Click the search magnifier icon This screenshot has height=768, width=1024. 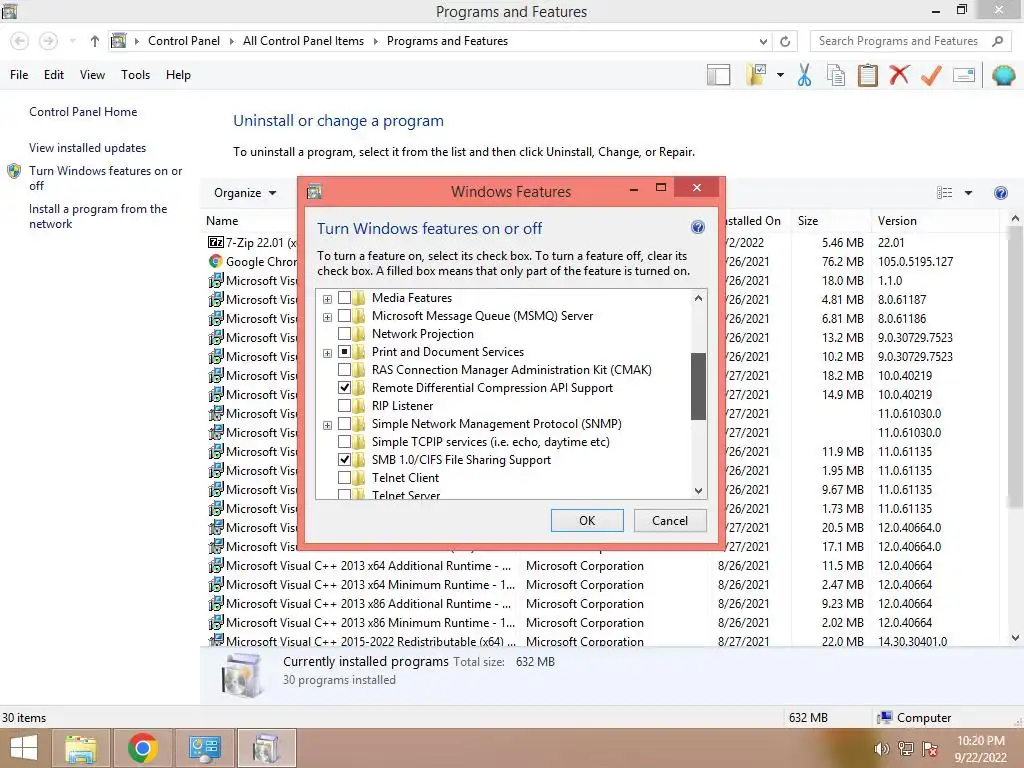(997, 41)
